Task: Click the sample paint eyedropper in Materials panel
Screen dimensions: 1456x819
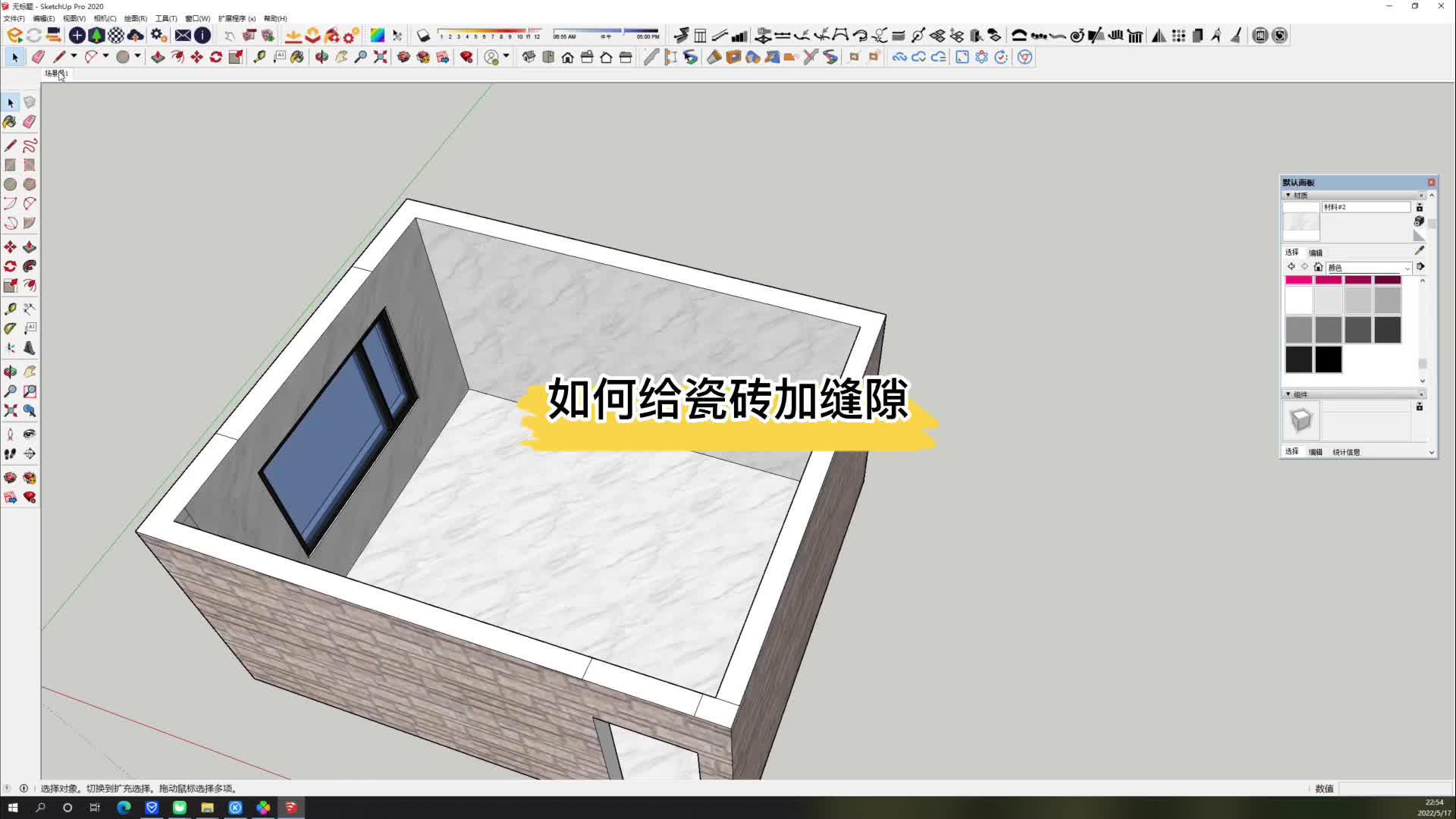Action: pyautogui.click(x=1420, y=250)
